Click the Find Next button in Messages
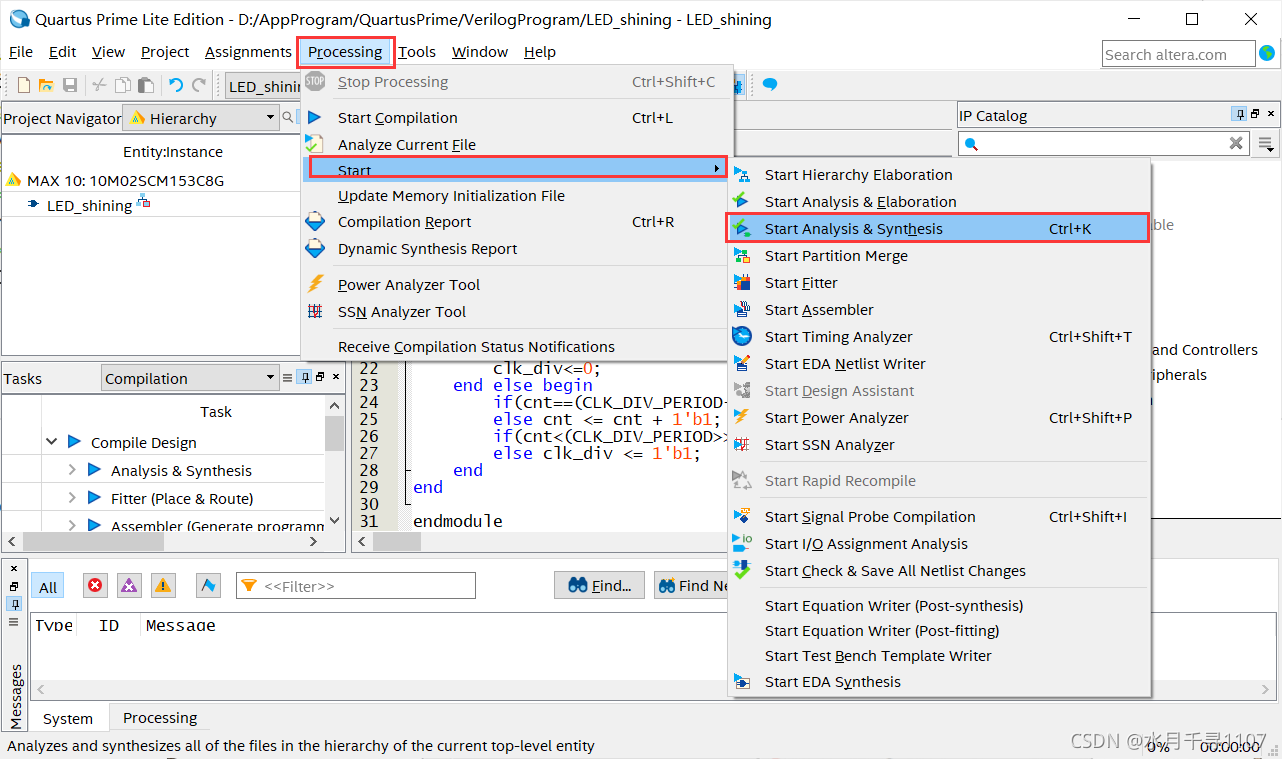The width and height of the screenshot is (1282, 759). [x=692, y=586]
